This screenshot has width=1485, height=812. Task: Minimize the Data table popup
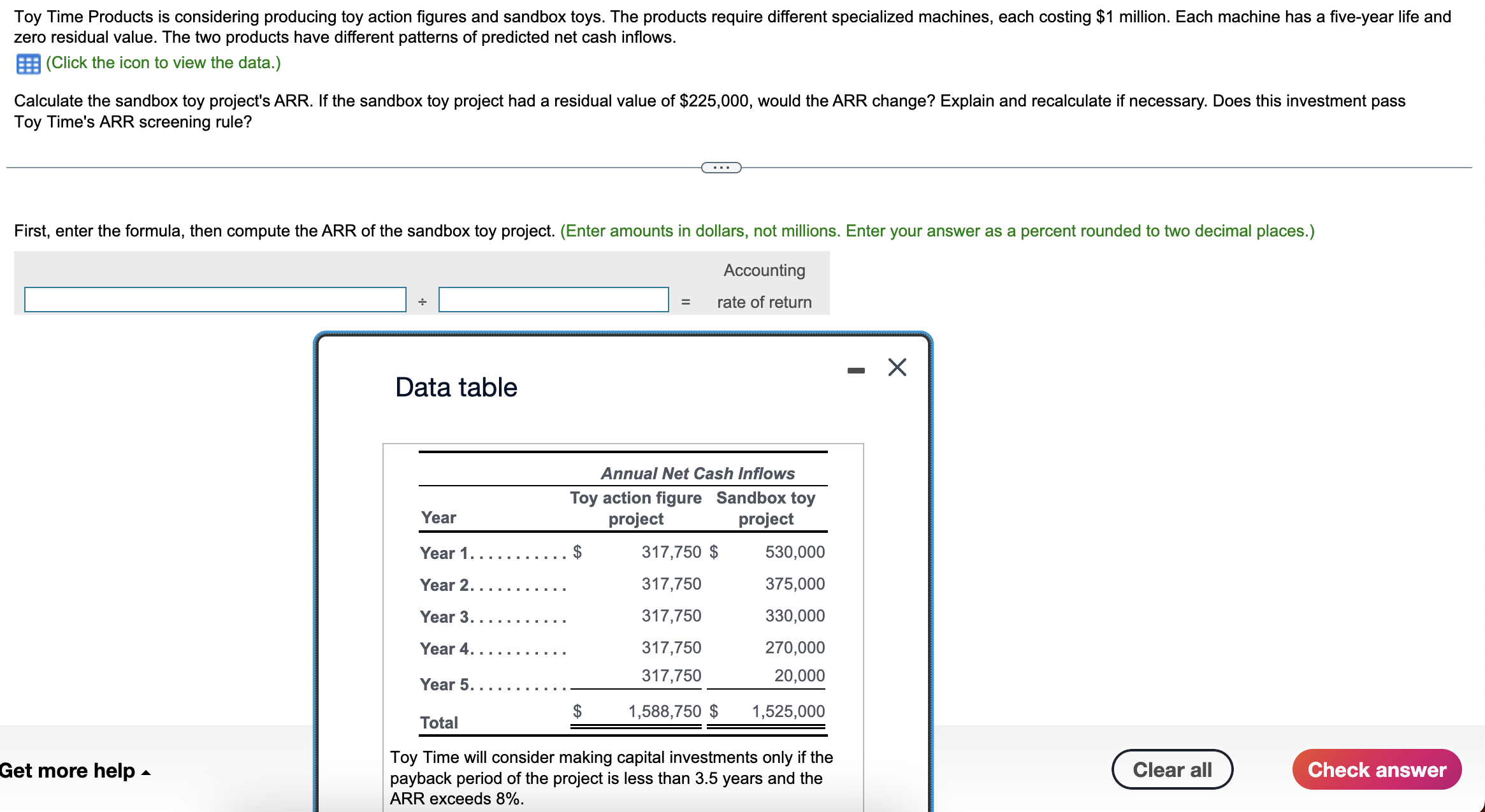coord(856,370)
